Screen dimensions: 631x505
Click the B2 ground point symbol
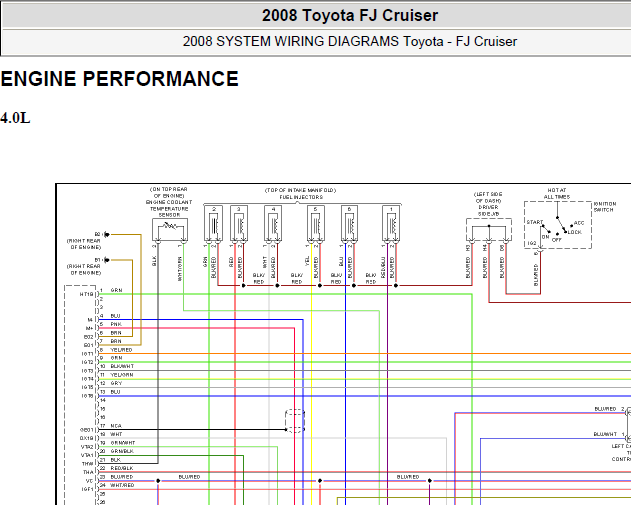107,234
